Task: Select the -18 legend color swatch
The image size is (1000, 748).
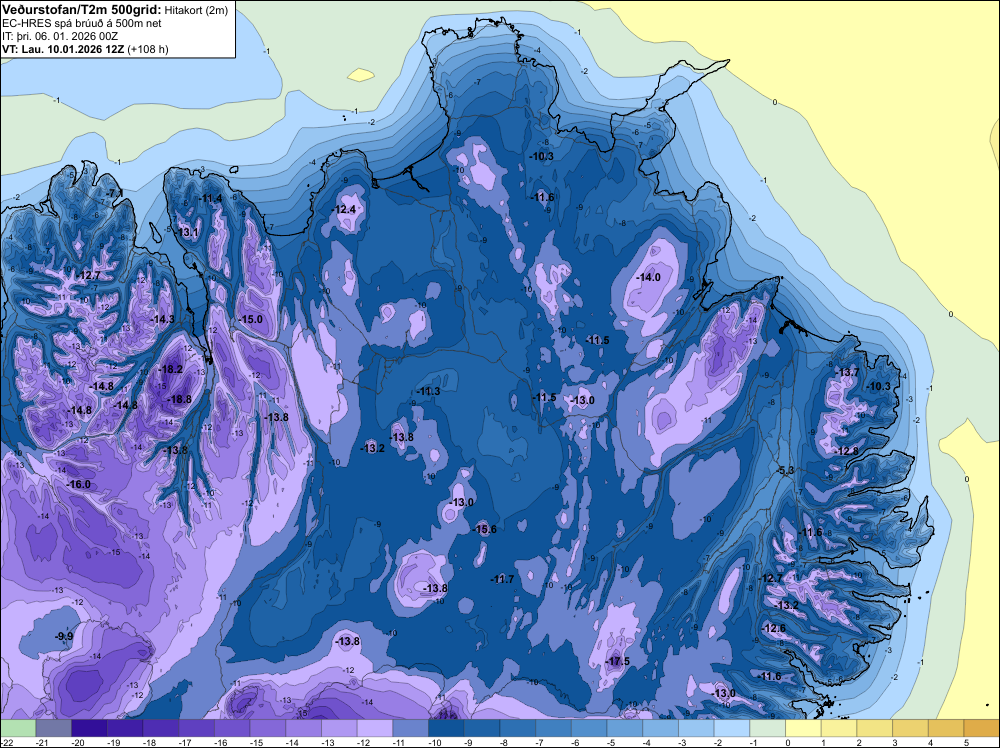Action: [161, 728]
